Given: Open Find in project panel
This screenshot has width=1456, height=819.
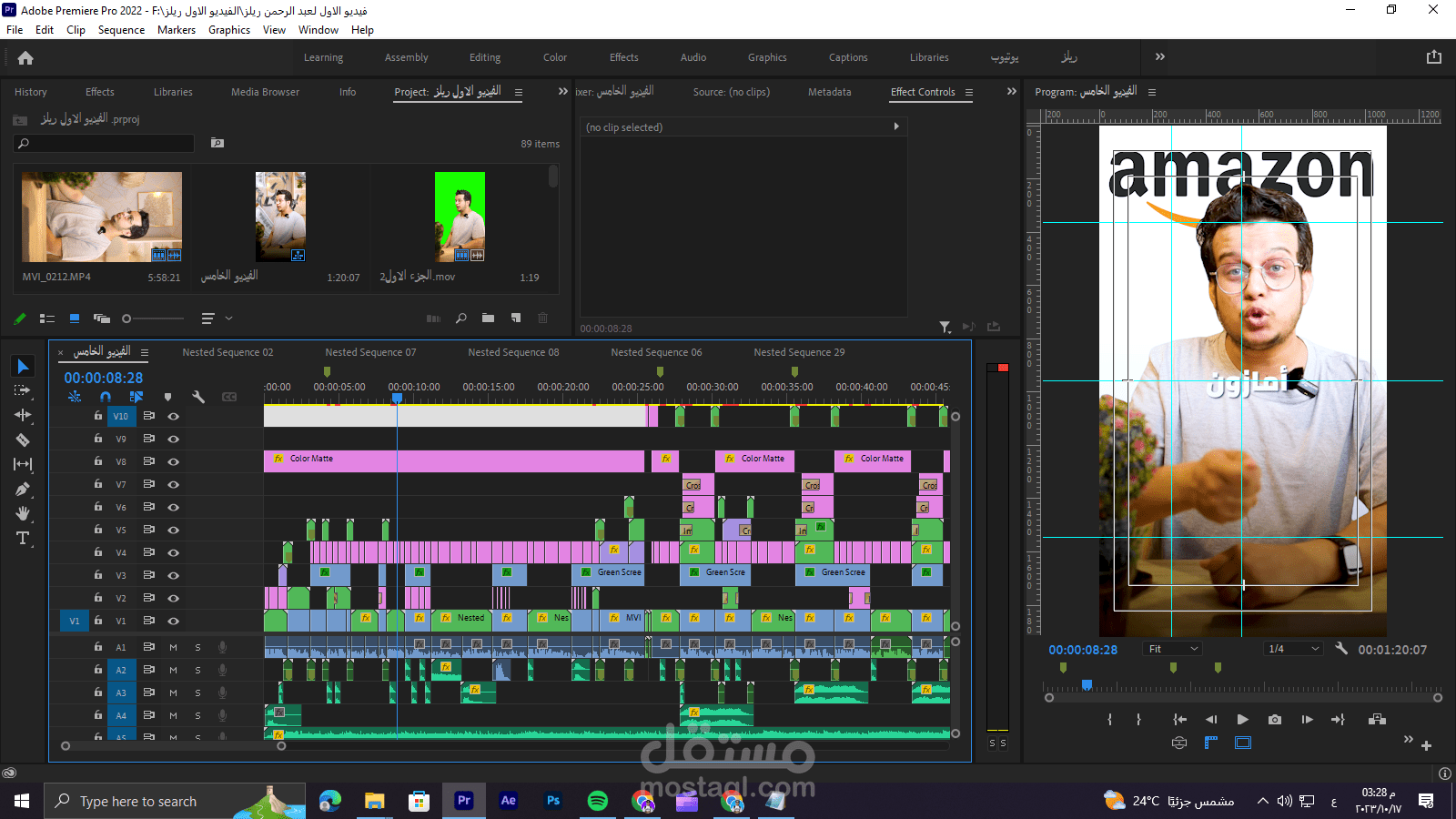Looking at the screenshot, I should (x=461, y=318).
